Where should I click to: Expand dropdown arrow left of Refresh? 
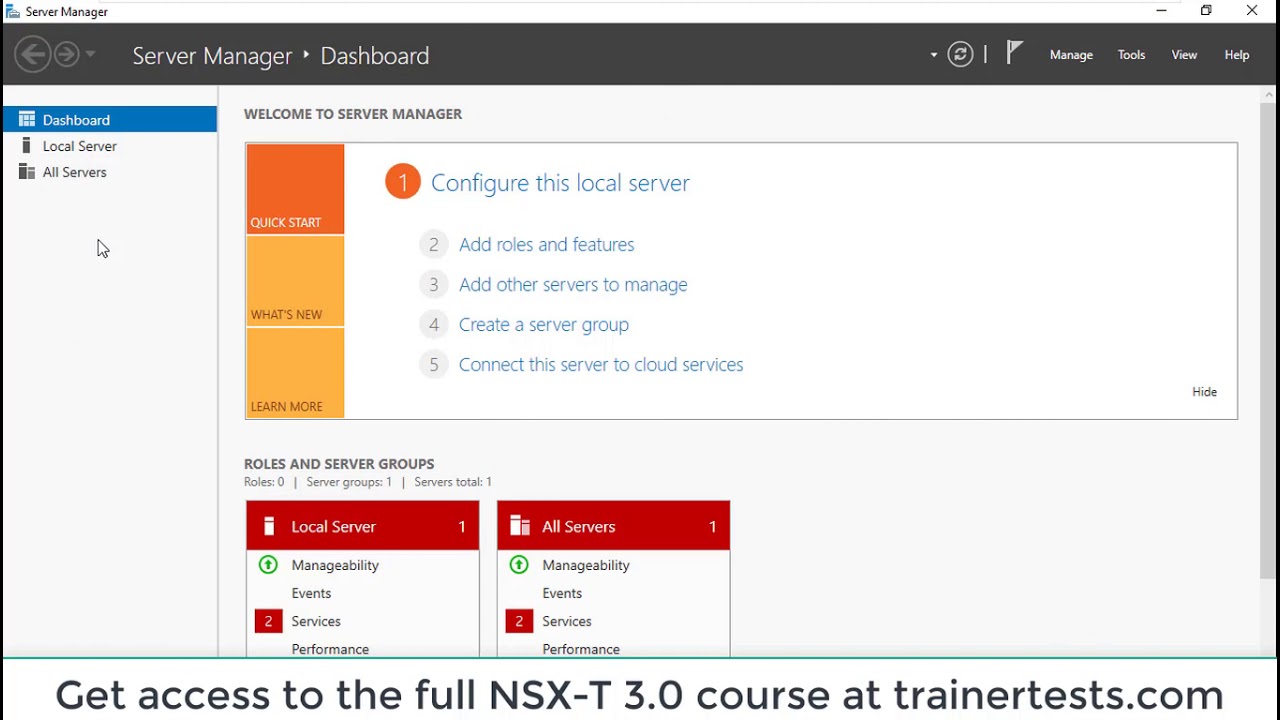pyautogui.click(x=934, y=55)
